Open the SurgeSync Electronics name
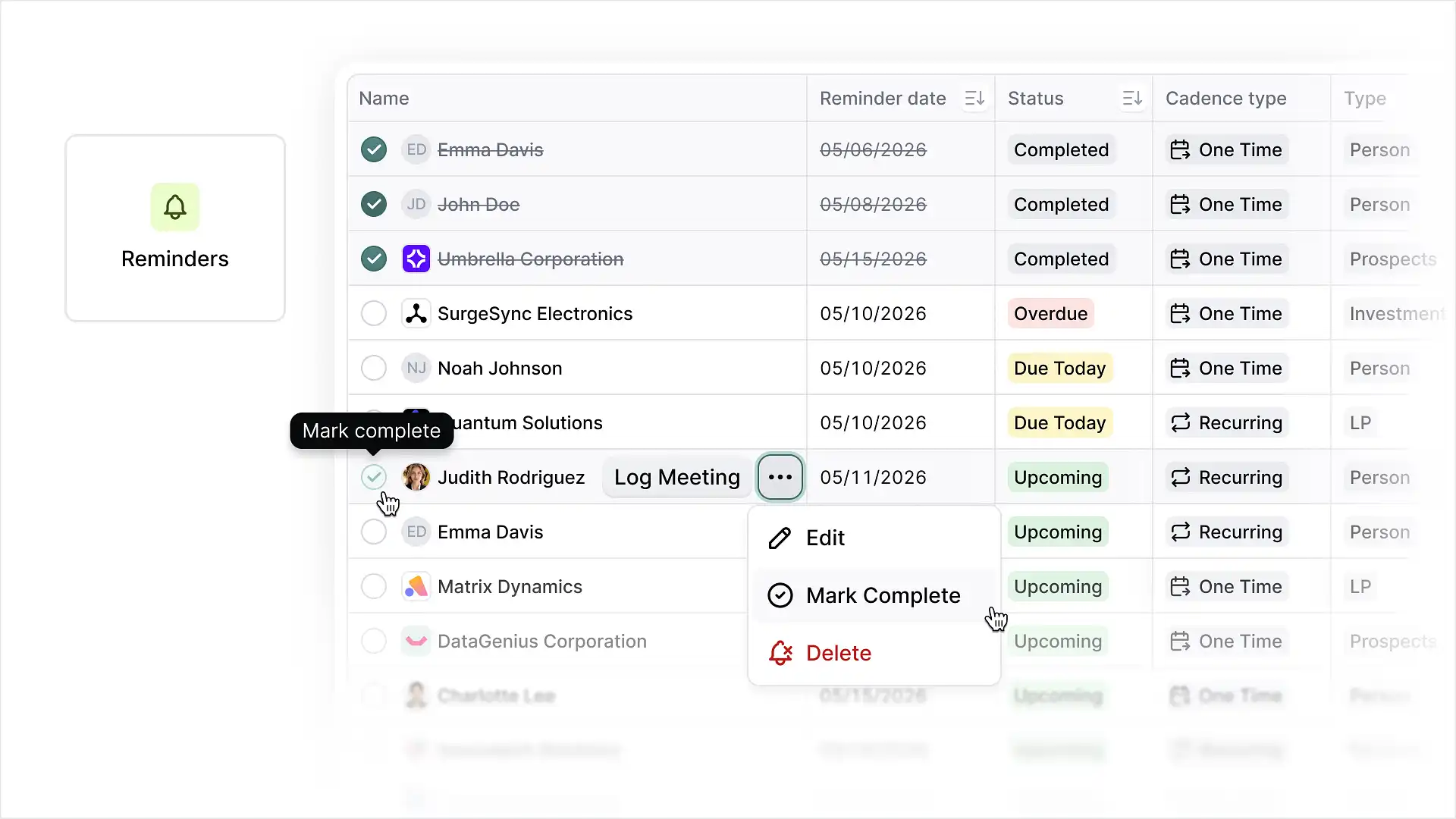1456x819 pixels. (535, 313)
